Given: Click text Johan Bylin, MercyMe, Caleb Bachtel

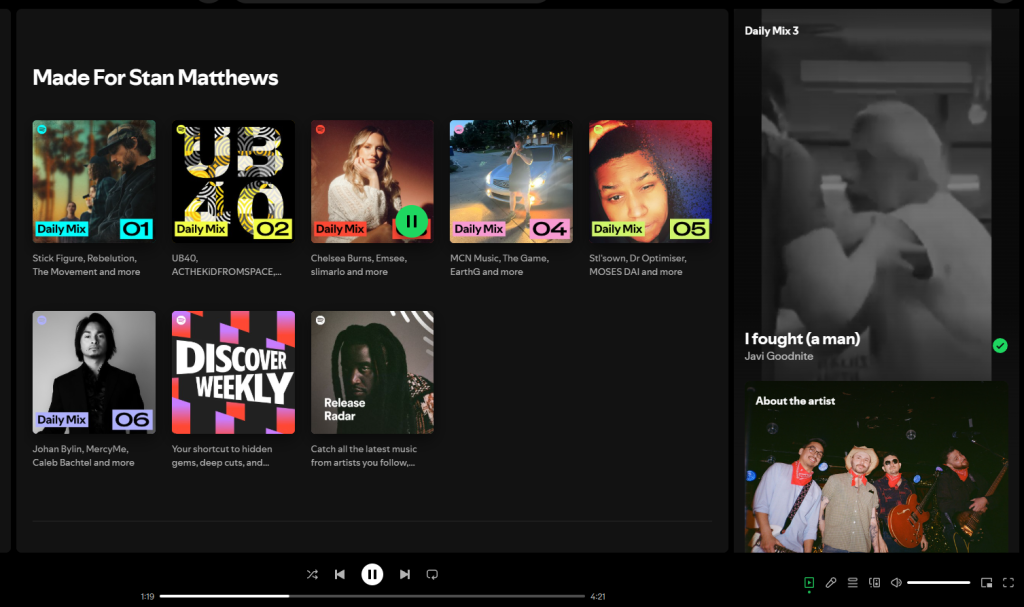Looking at the screenshot, I should point(84,455).
